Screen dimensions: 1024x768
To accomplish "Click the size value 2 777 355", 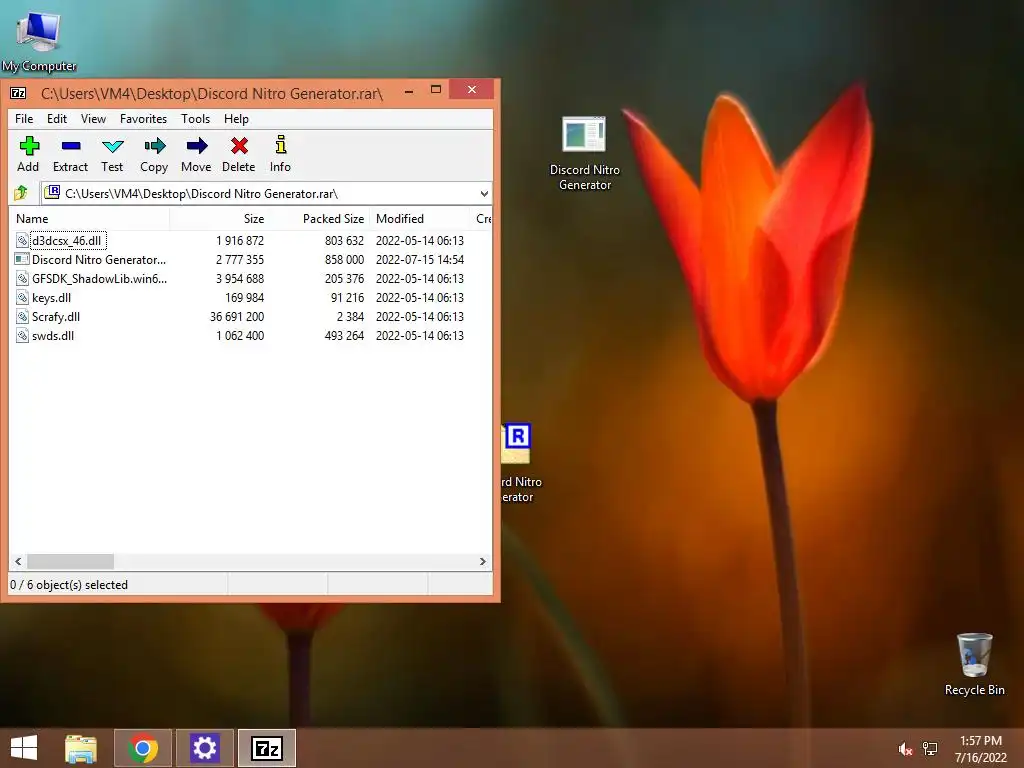I will pyautogui.click(x=240, y=259).
